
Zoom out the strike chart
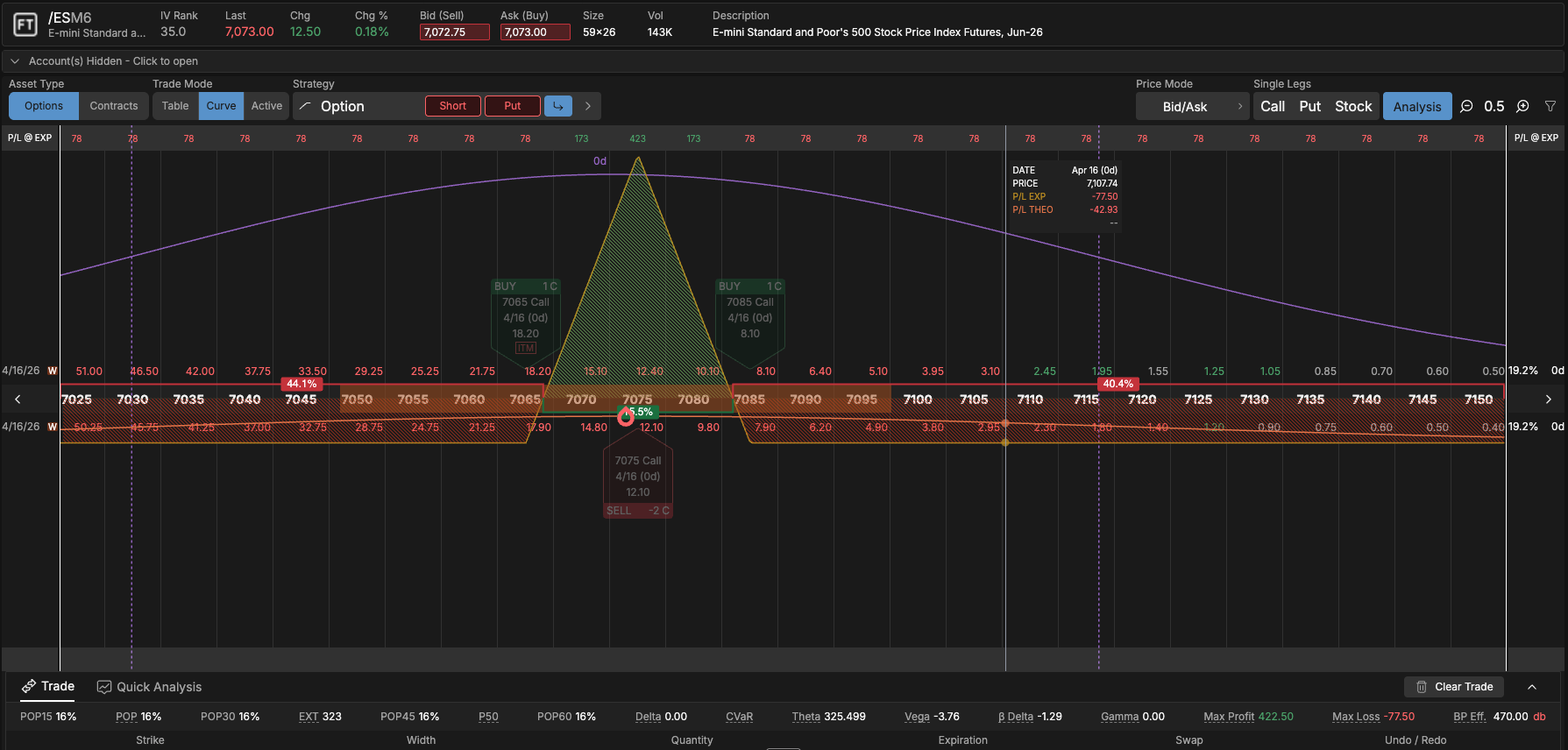pyautogui.click(x=1466, y=106)
